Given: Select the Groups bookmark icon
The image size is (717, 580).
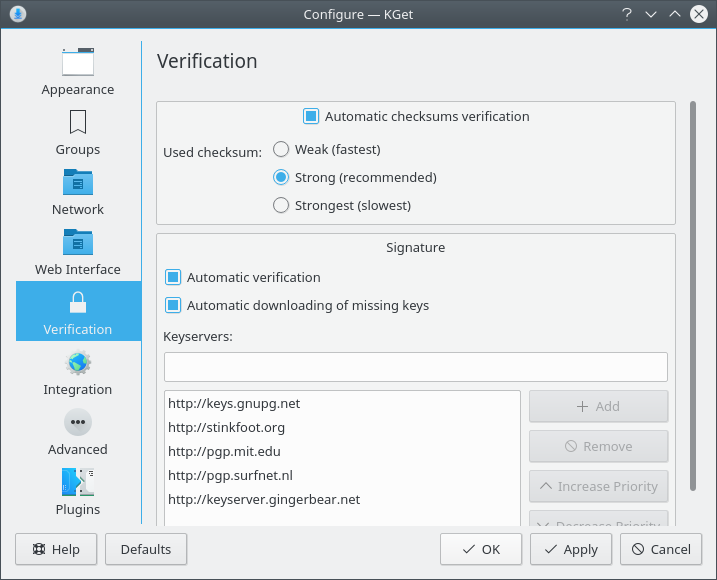Looking at the screenshot, I should click(78, 122).
